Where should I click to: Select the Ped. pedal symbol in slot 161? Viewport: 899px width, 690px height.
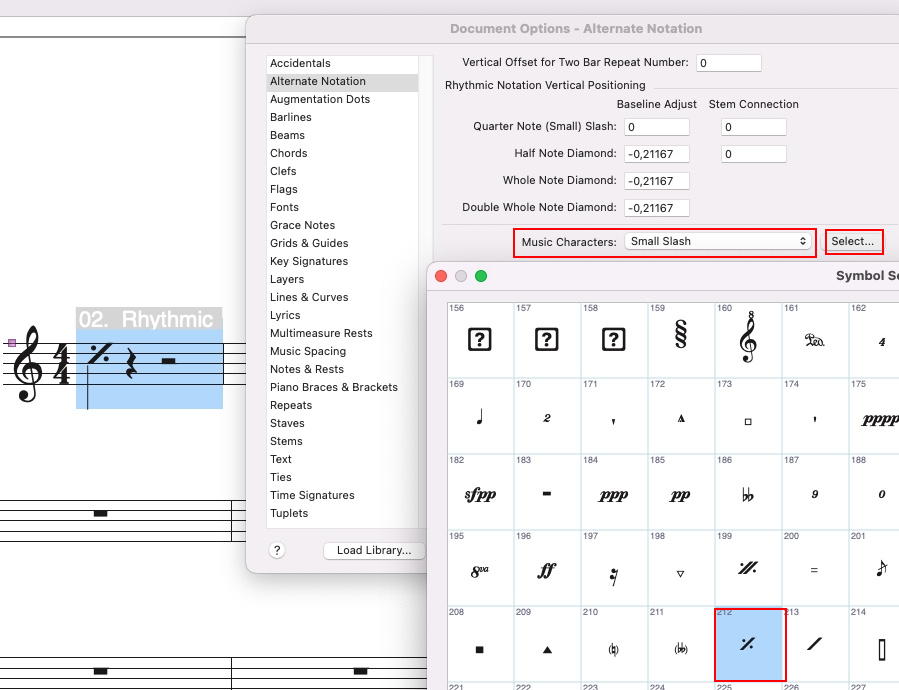pyautogui.click(x=815, y=340)
